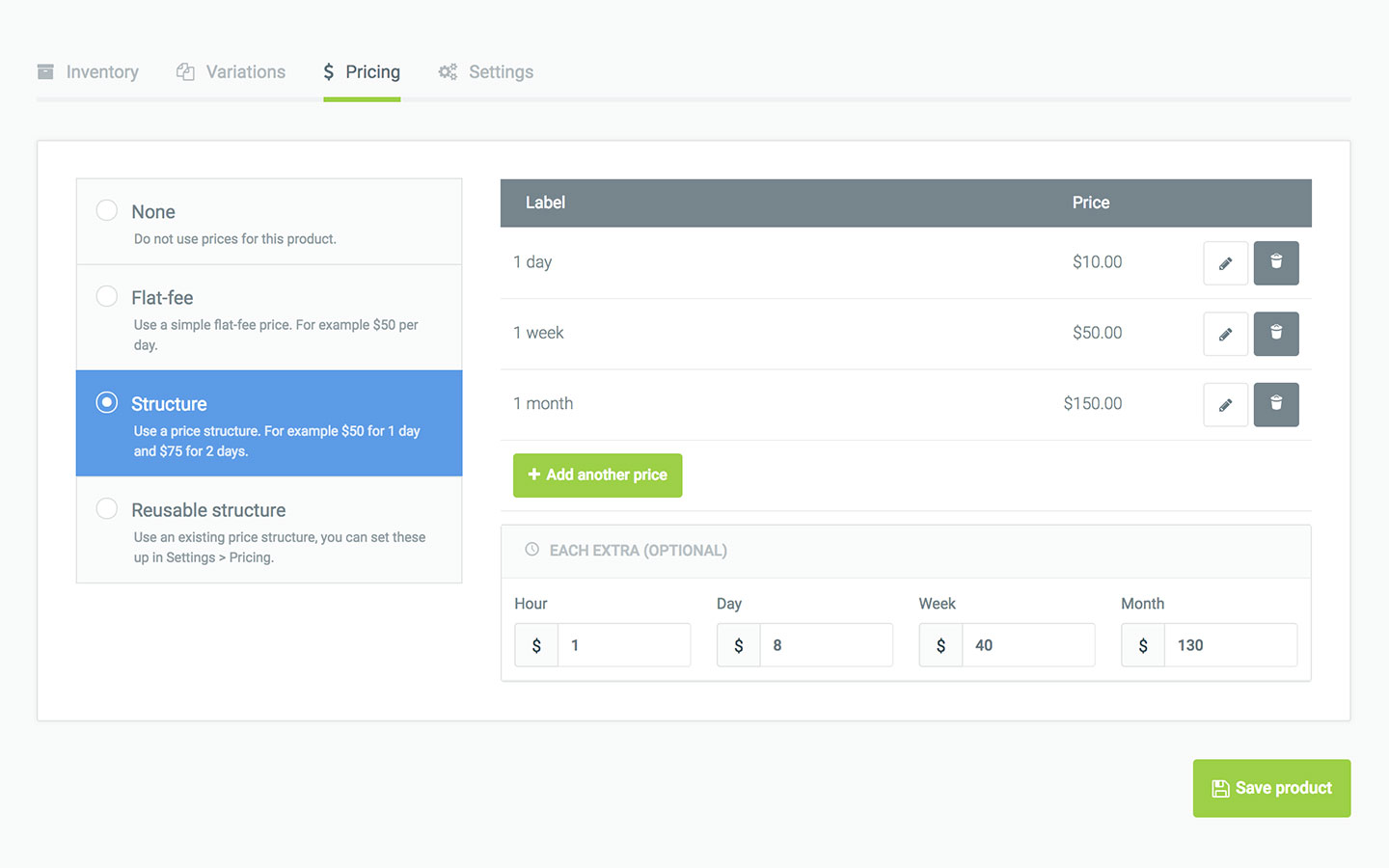
Task: Select the Structure pricing radio button
Action: (x=107, y=402)
